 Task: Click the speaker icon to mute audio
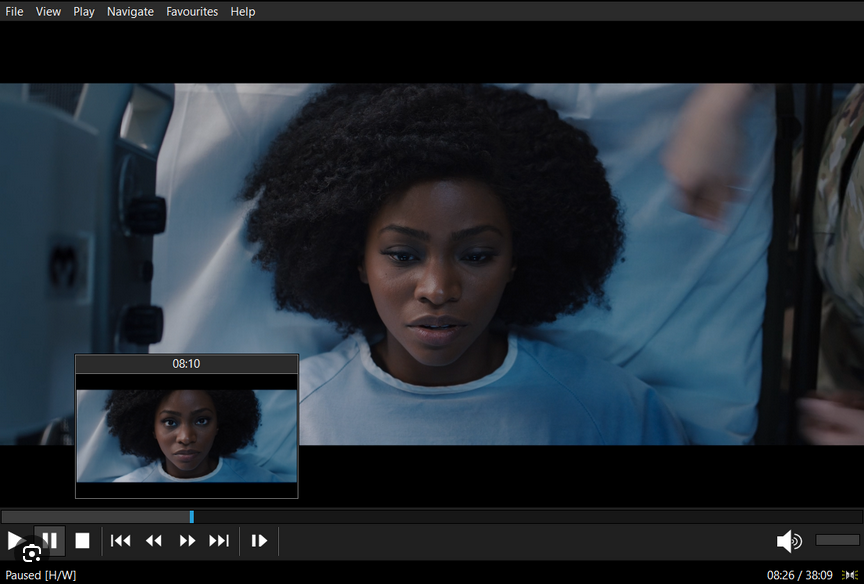pos(789,541)
